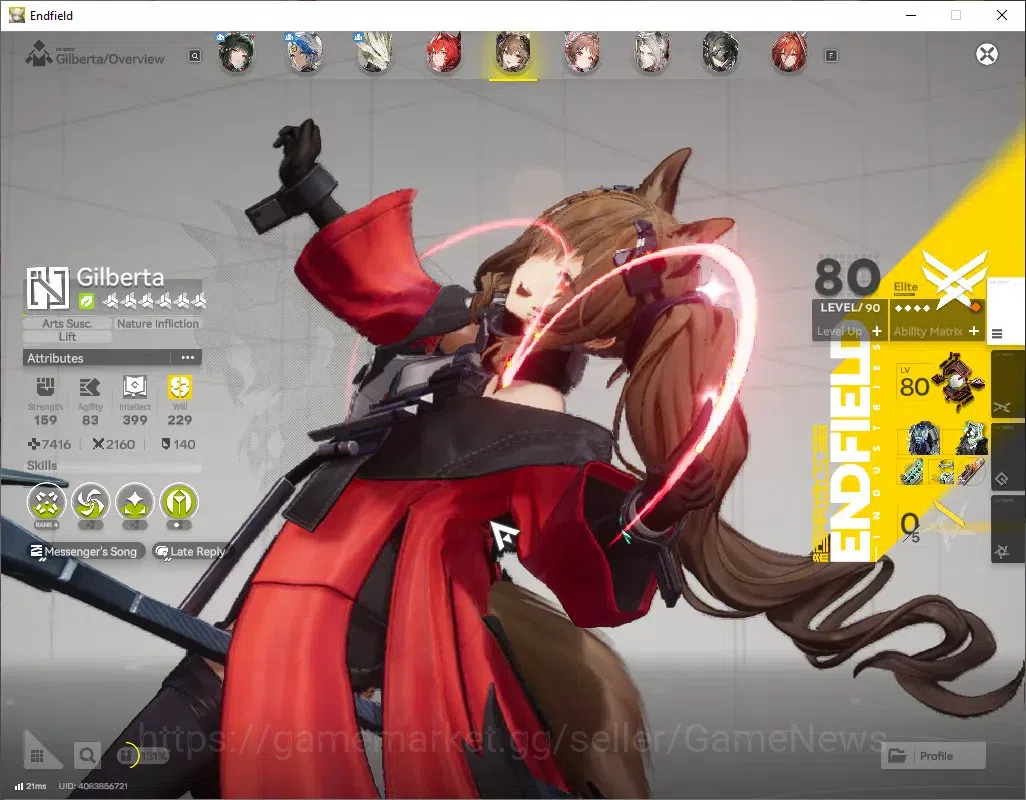Close the operator overview screen
Image resolution: width=1026 pixels, height=800 pixels.
987,54
